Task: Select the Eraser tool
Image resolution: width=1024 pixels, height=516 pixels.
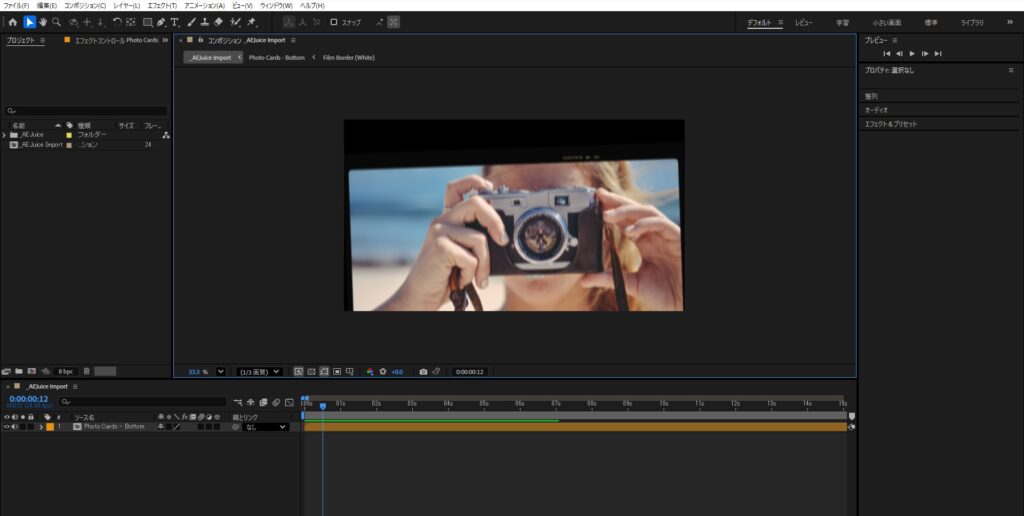Action: click(218, 22)
